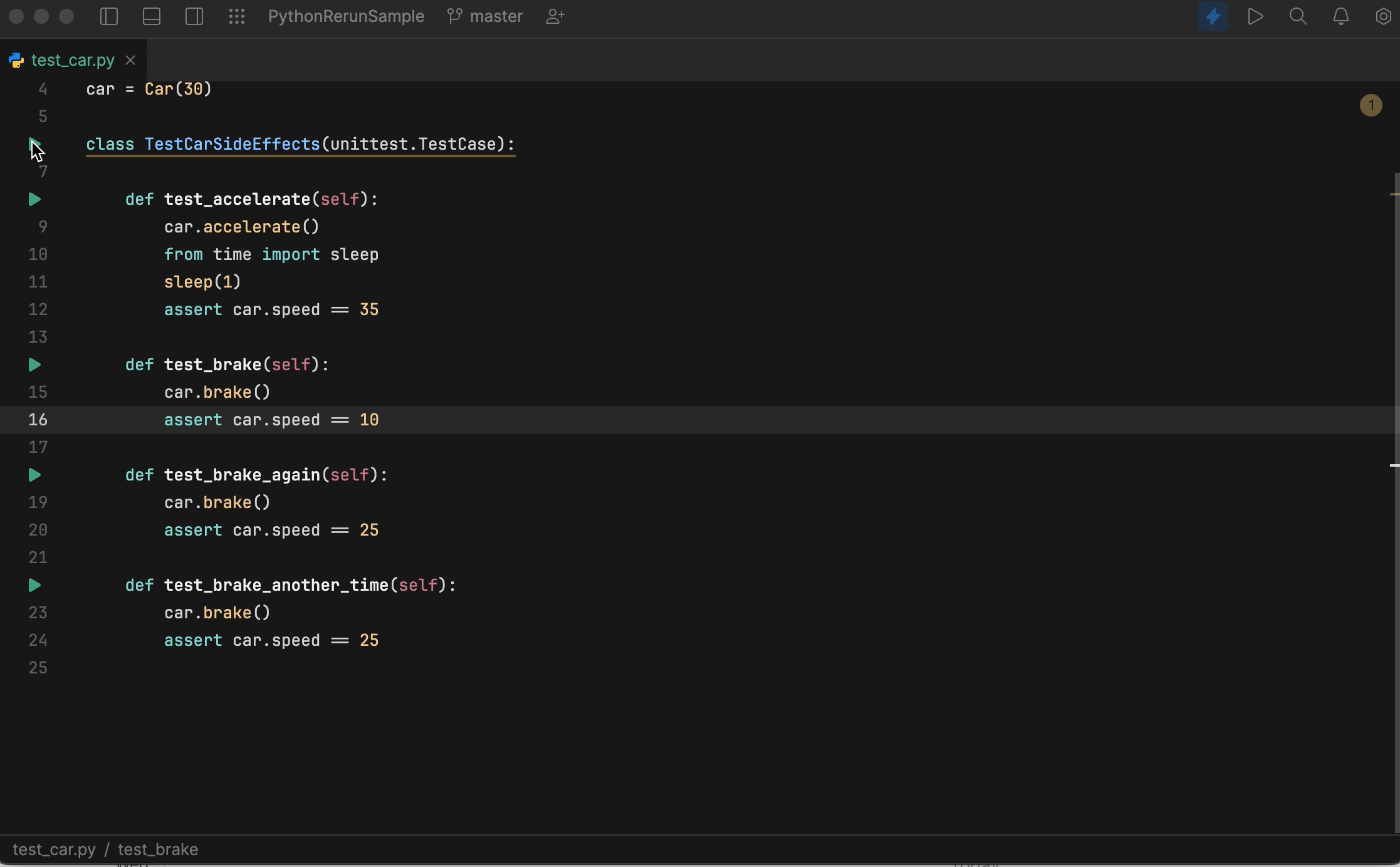Screen dimensions: 1400x867
Task: Open the grid tool windows menu
Action: (237, 16)
